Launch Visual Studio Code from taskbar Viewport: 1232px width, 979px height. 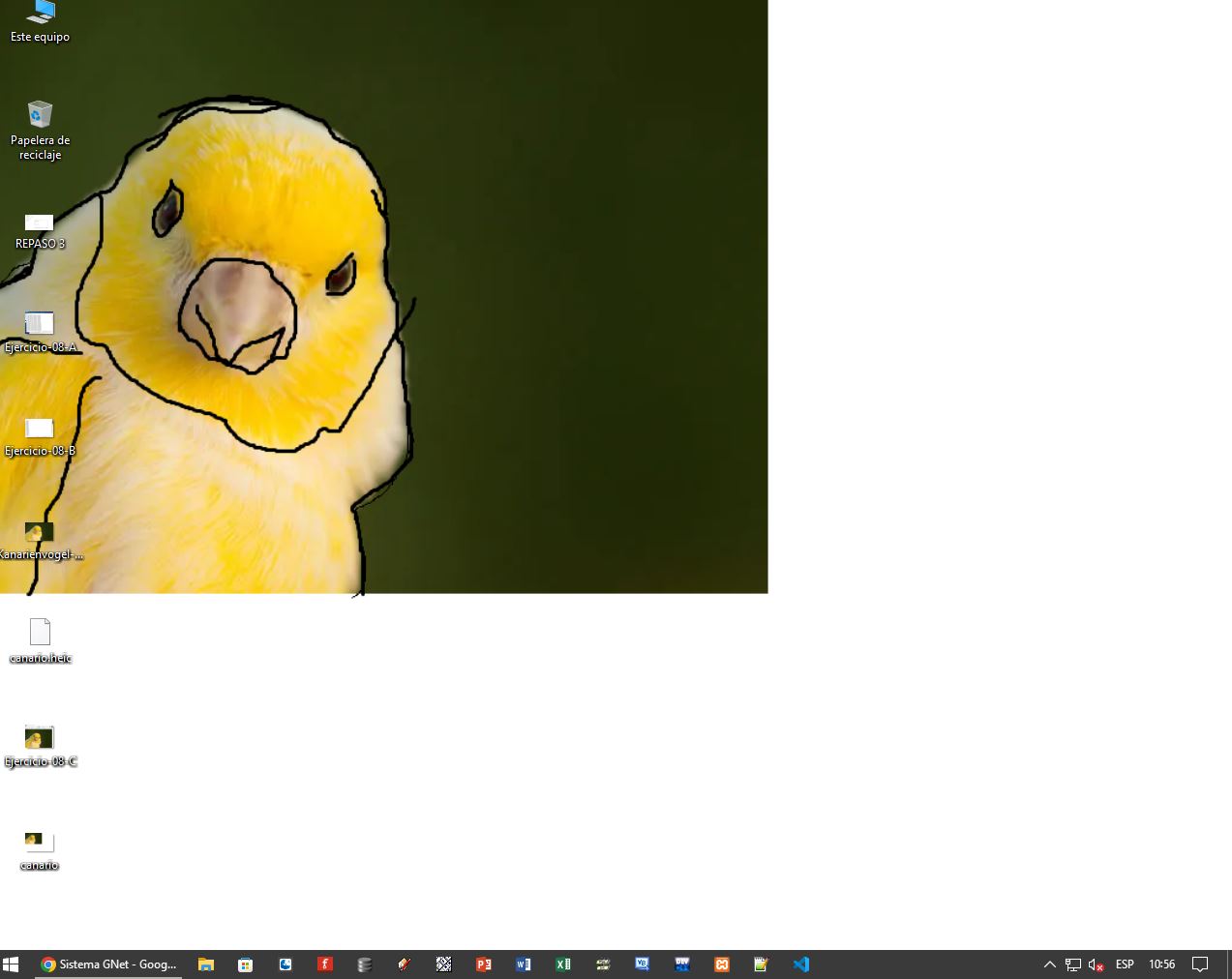(801, 964)
